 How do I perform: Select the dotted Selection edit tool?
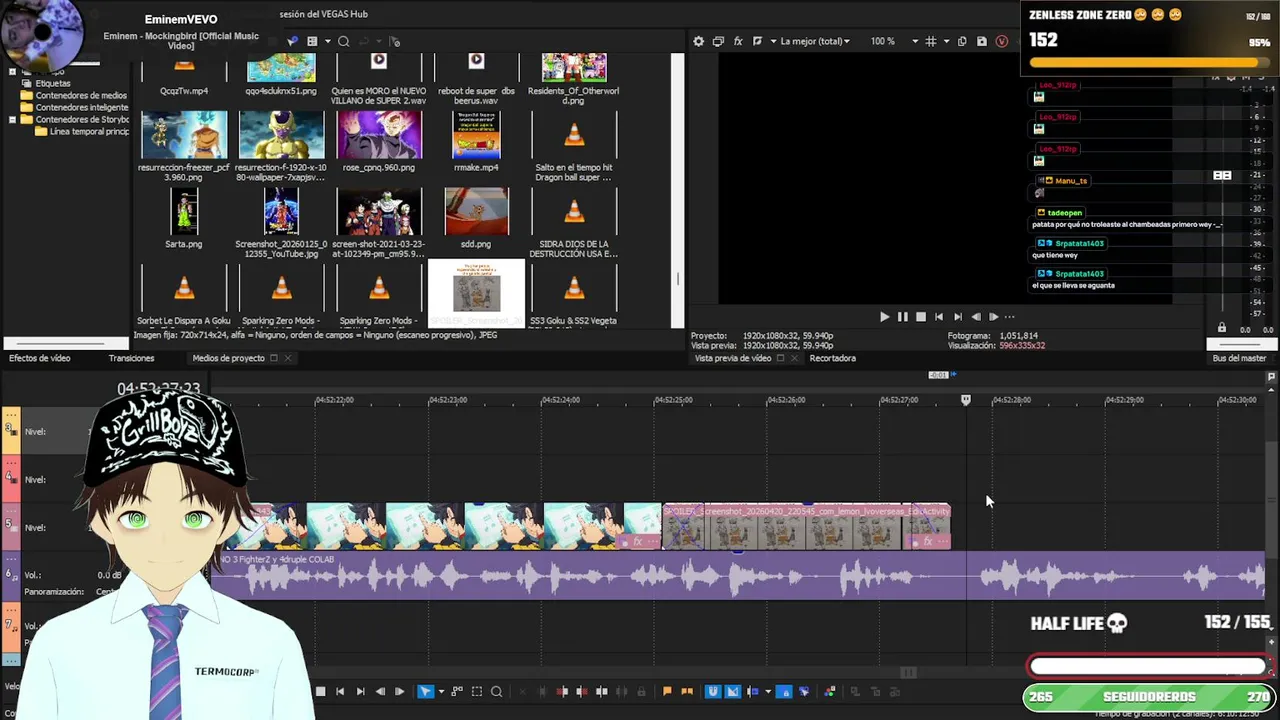coord(477,691)
